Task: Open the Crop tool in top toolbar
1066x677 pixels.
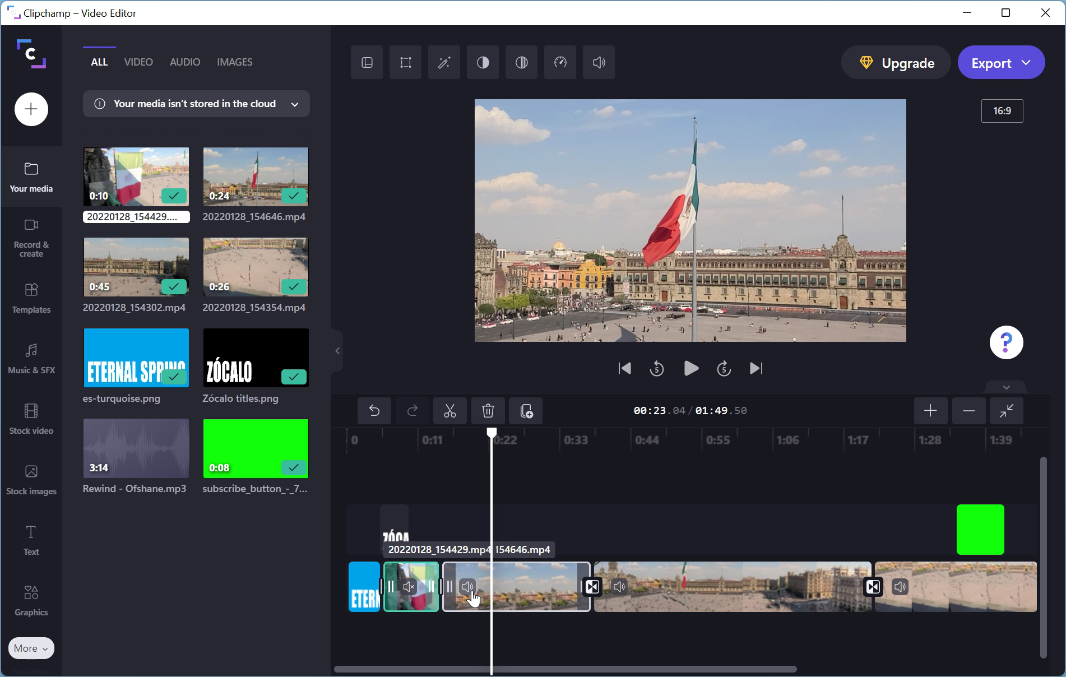Action: (x=406, y=62)
